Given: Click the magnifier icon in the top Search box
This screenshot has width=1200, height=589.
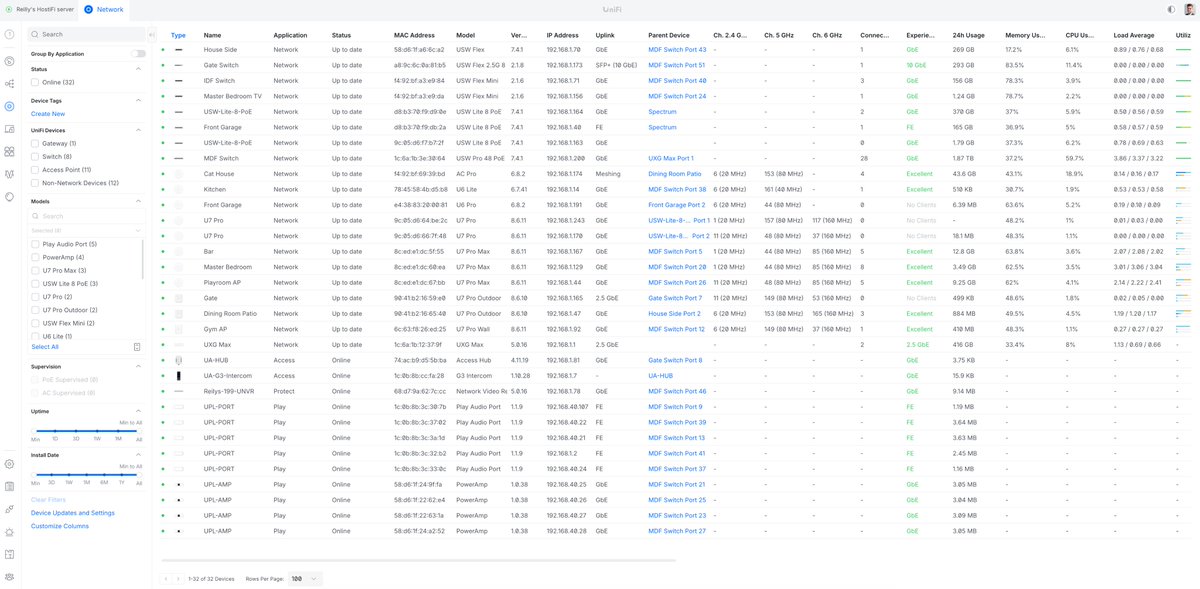Looking at the screenshot, I should pos(36,34).
